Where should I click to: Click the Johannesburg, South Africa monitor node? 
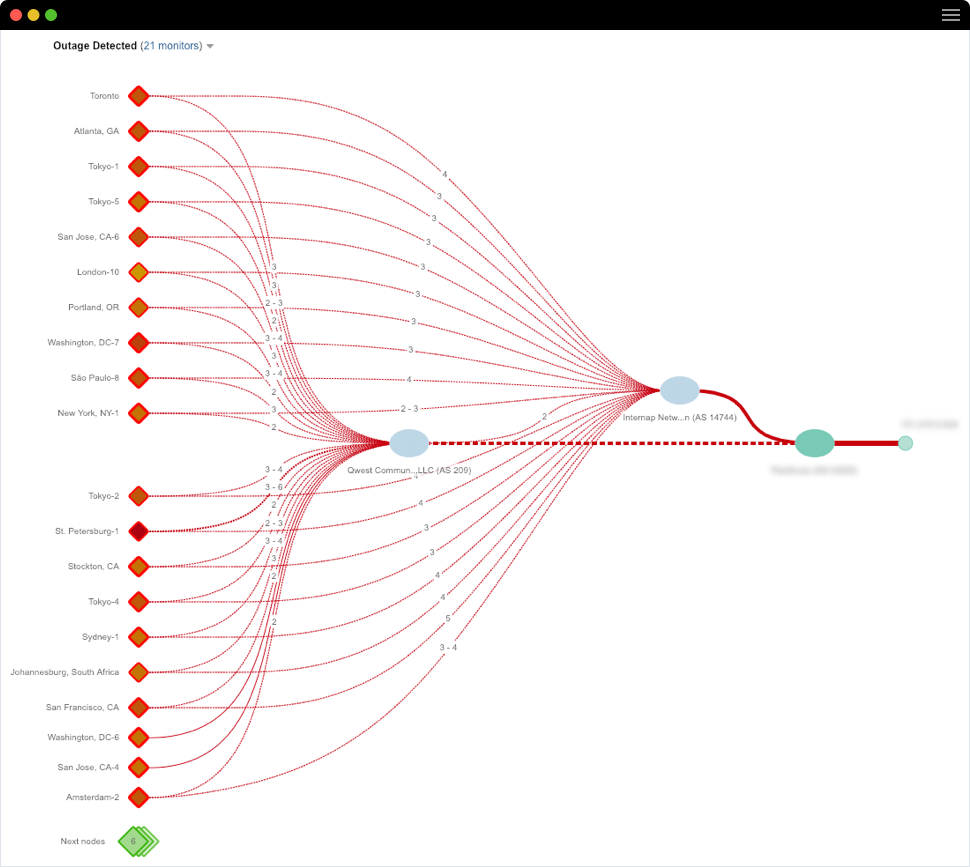[x=138, y=672]
